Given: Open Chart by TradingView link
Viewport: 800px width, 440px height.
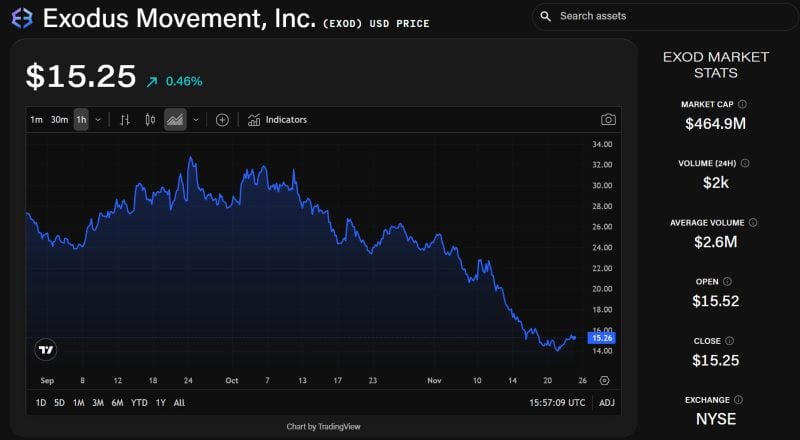Looking at the screenshot, I should 323,427.
